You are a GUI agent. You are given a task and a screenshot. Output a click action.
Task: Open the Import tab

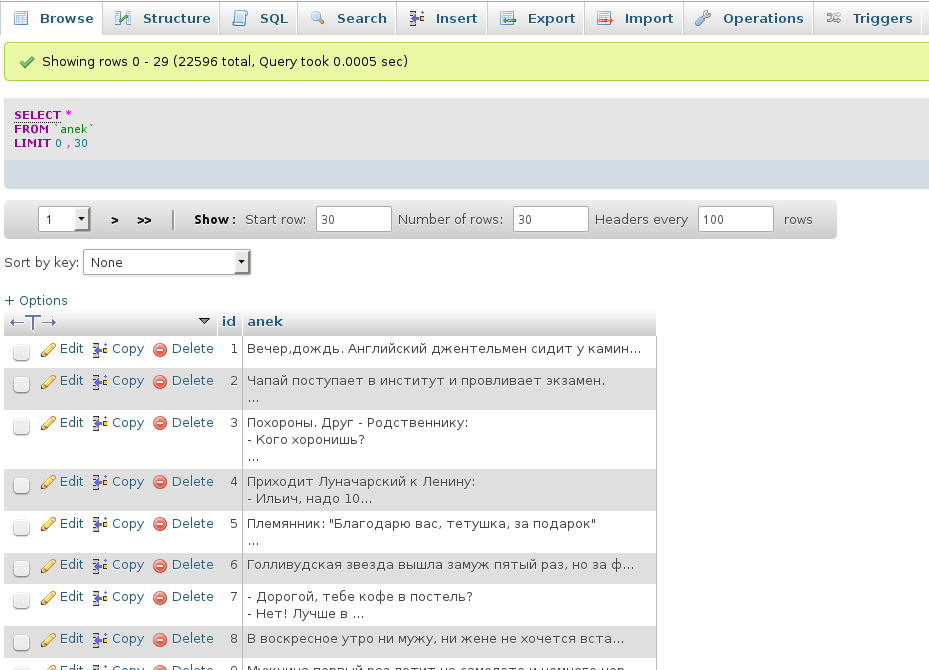635,18
